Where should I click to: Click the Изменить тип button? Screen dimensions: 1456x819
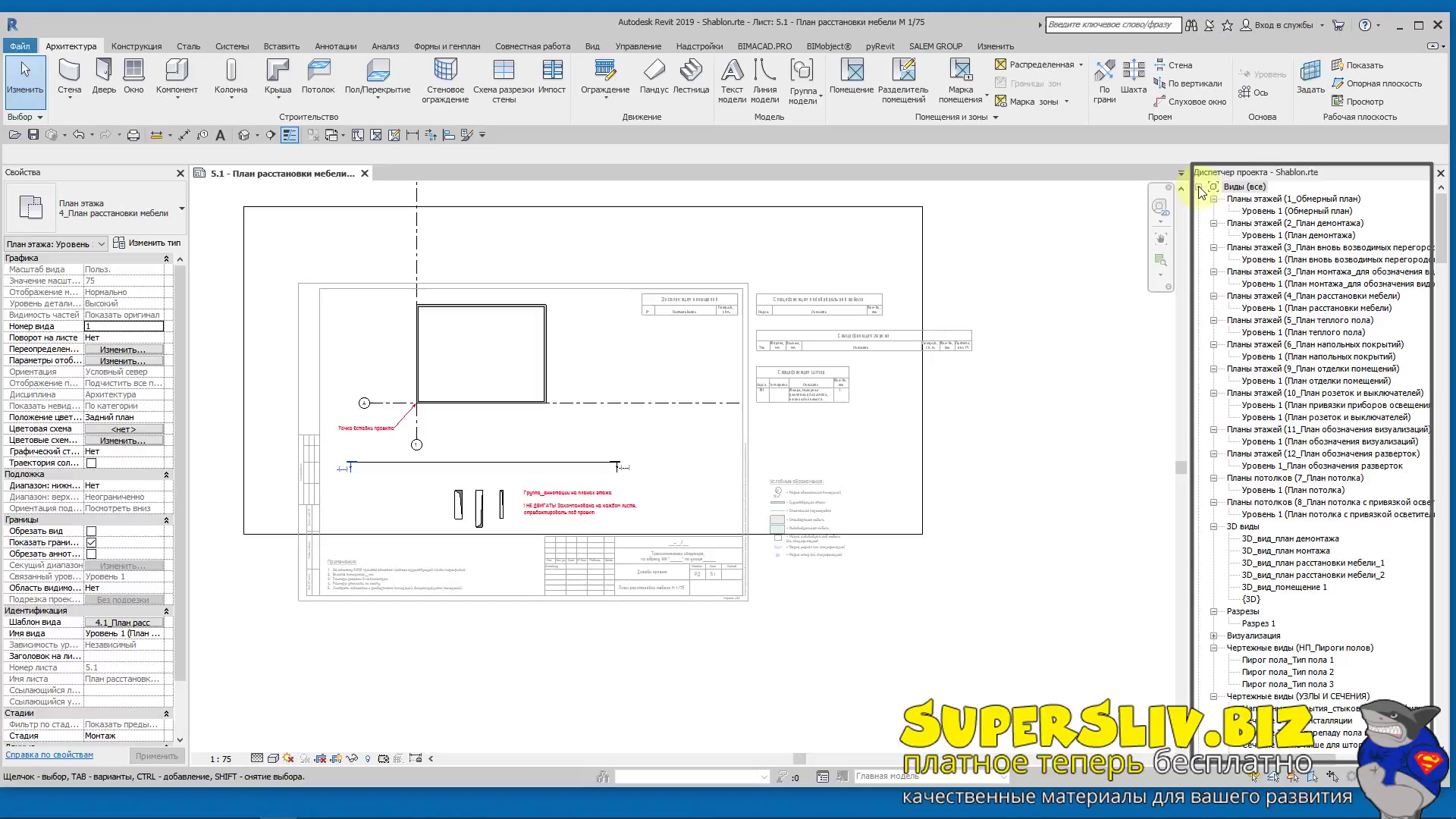click(x=147, y=243)
